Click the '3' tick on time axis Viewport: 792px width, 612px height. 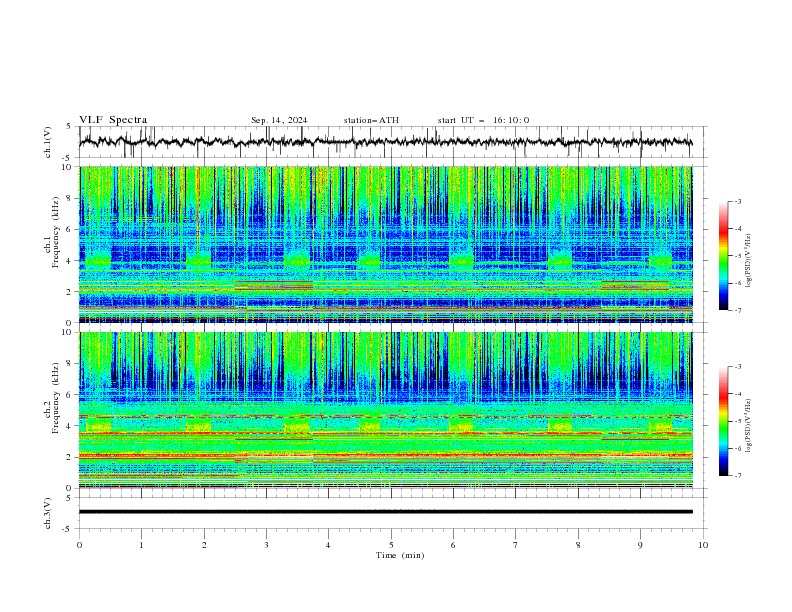click(x=266, y=545)
